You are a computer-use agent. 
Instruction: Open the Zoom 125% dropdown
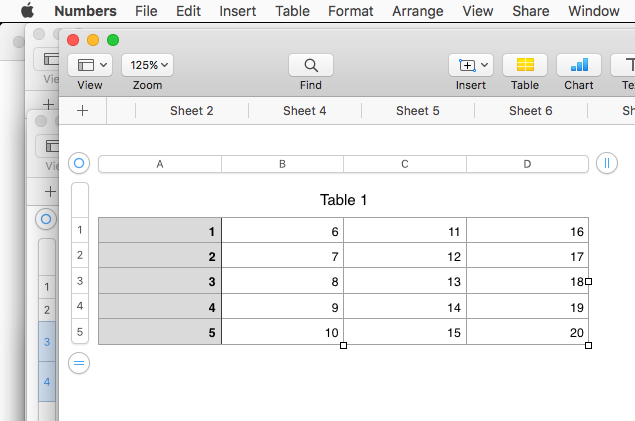(147, 65)
